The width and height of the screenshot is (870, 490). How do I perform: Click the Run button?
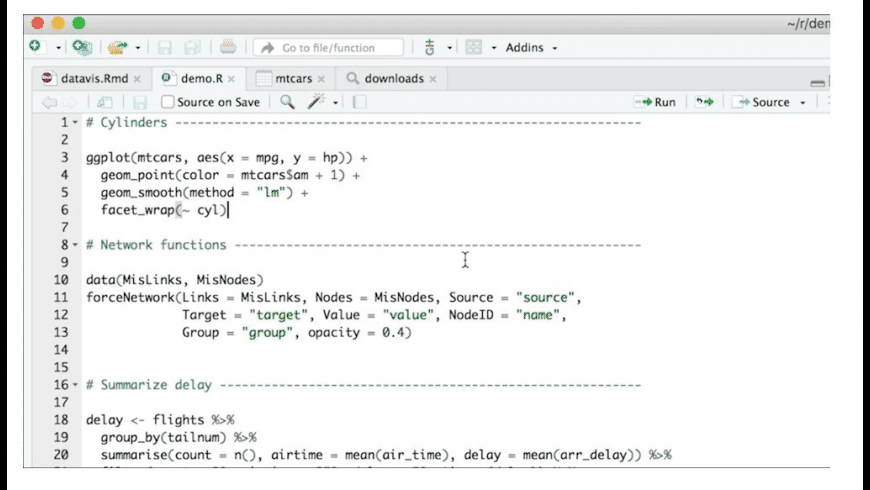pyautogui.click(x=655, y=102)
